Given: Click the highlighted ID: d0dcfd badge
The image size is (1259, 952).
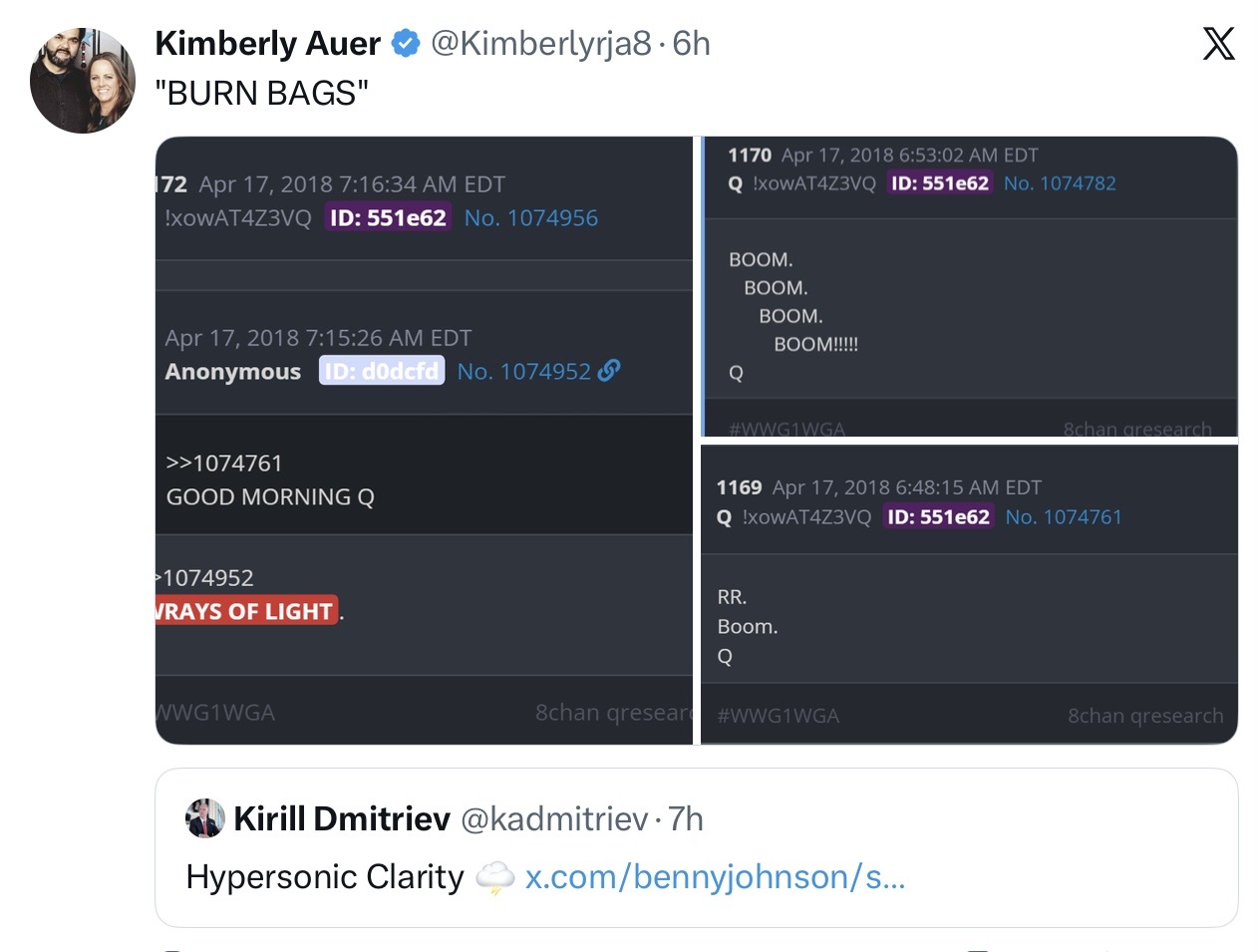Looking at the screenshot, I should [382, 371].
